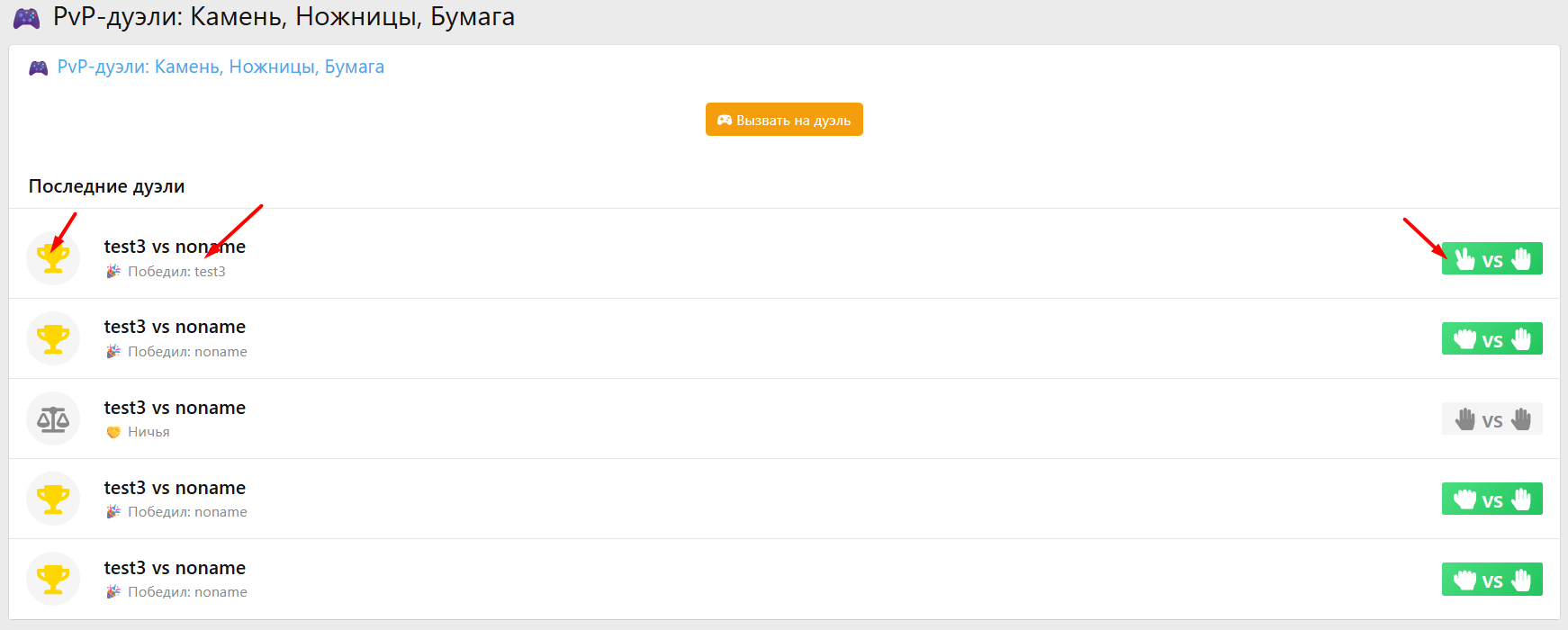Click the gamepad icon in the page title
Viewport: 1568px width, 630px height.
coord(26,18)
